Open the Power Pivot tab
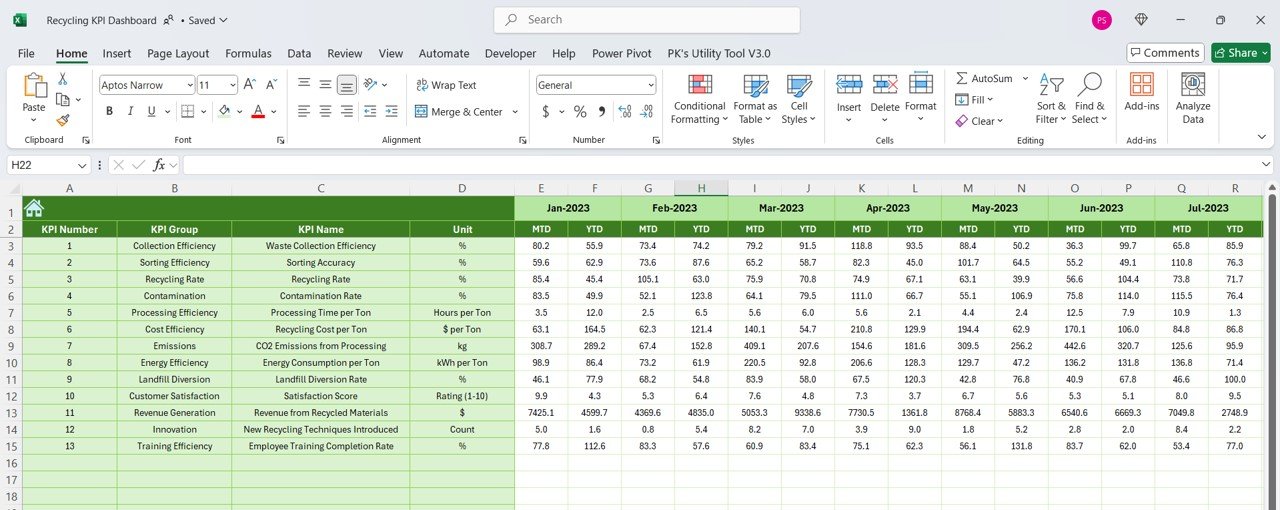The image size is (1280, 510). 621,53
